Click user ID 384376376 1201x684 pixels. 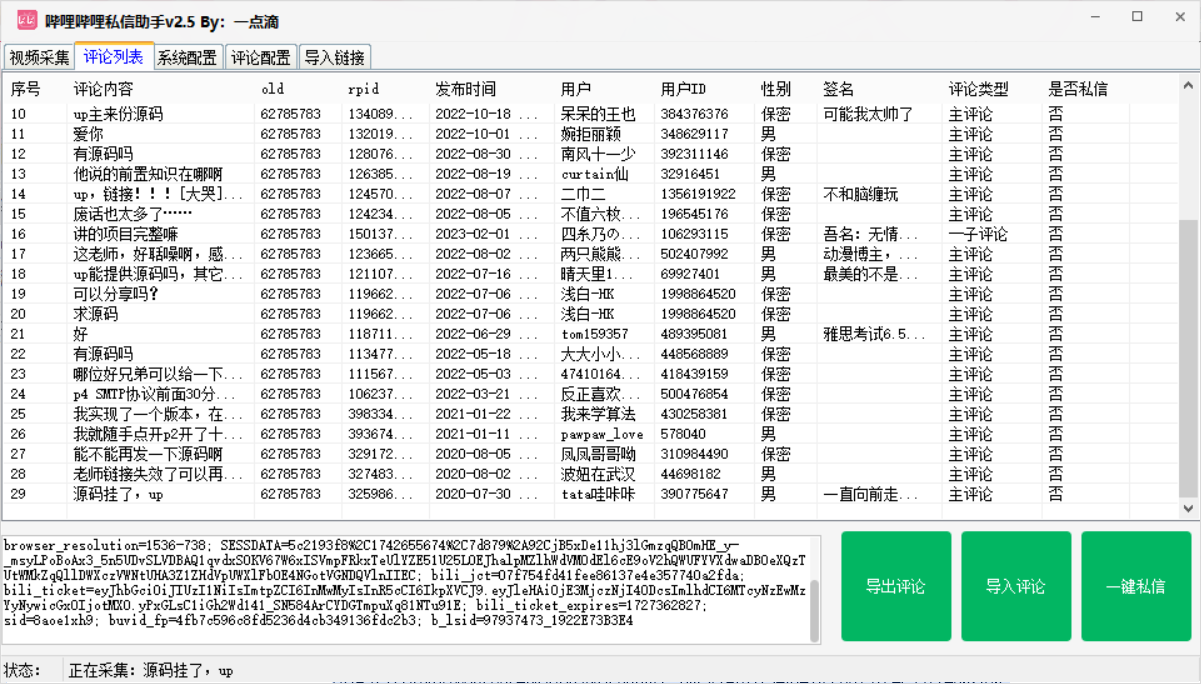(694, 114)
